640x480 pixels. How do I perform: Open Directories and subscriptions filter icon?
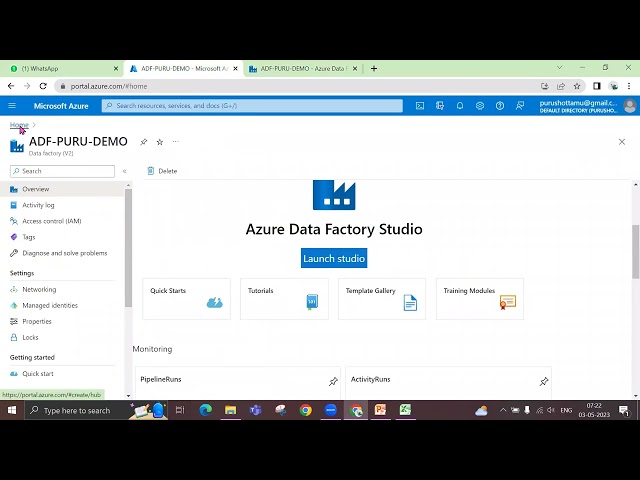tap(440, 106)
